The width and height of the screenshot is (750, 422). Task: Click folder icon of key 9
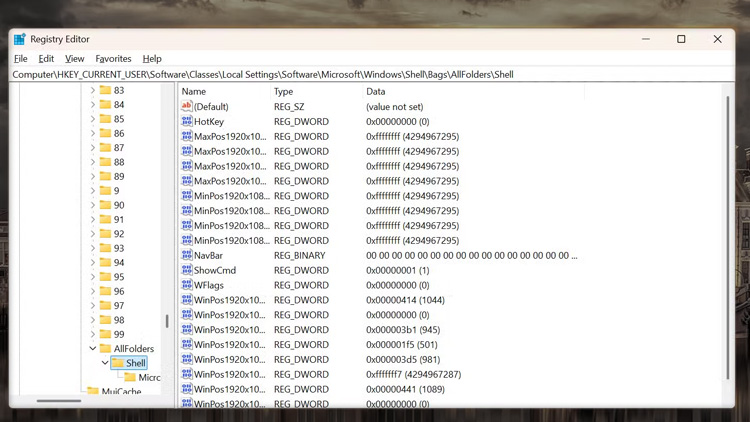point(105,190)
